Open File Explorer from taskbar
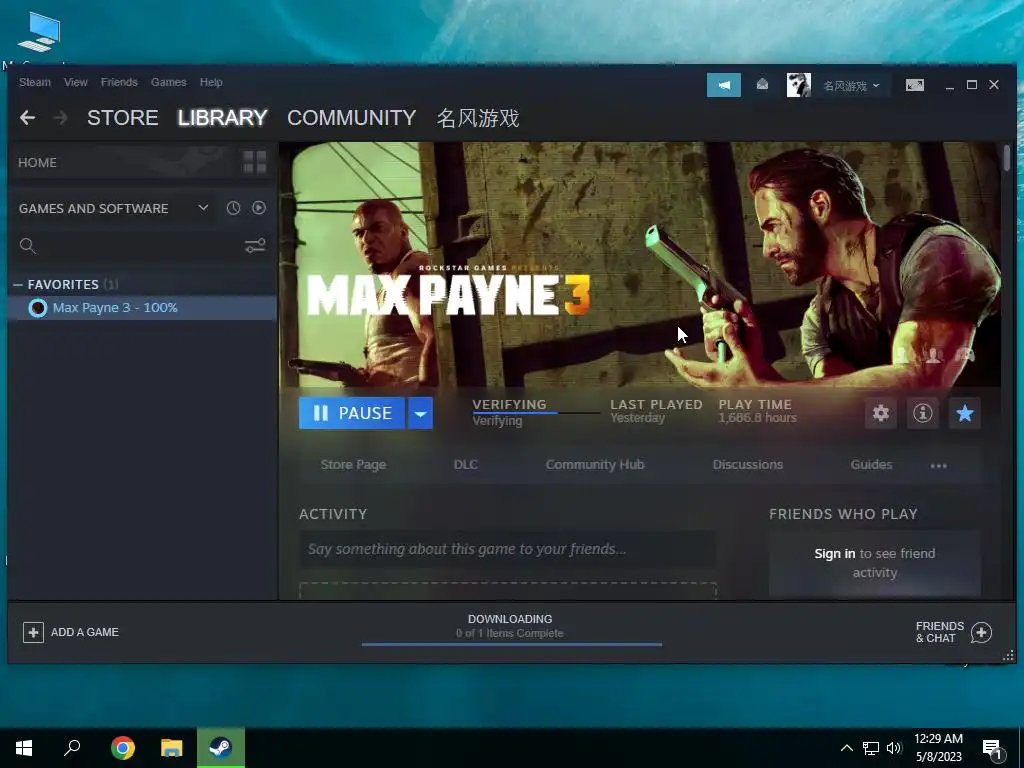This screenshot has width=1024, height=768. click(171, 748)
